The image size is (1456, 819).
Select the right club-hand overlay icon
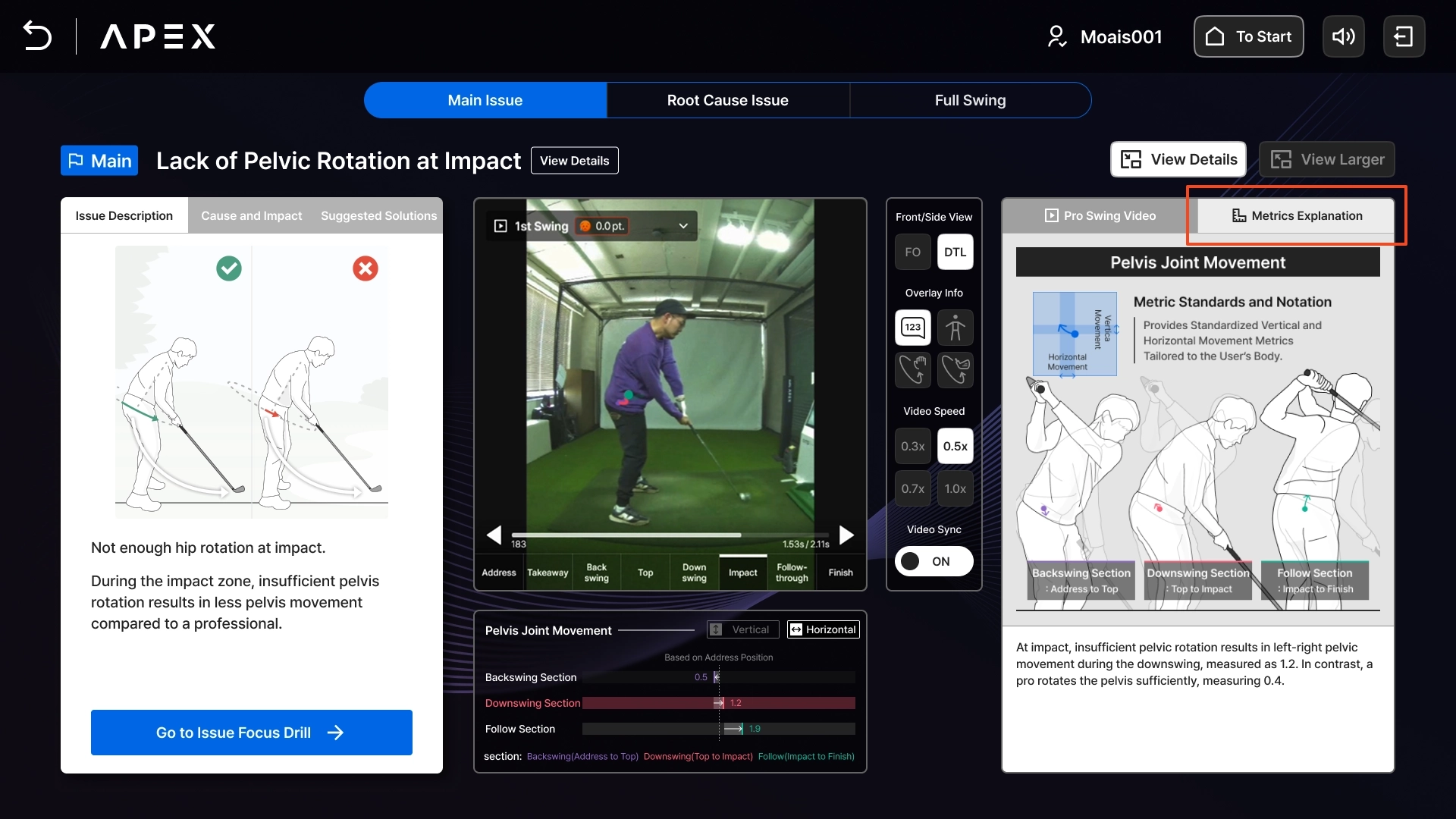click(955, 370)
